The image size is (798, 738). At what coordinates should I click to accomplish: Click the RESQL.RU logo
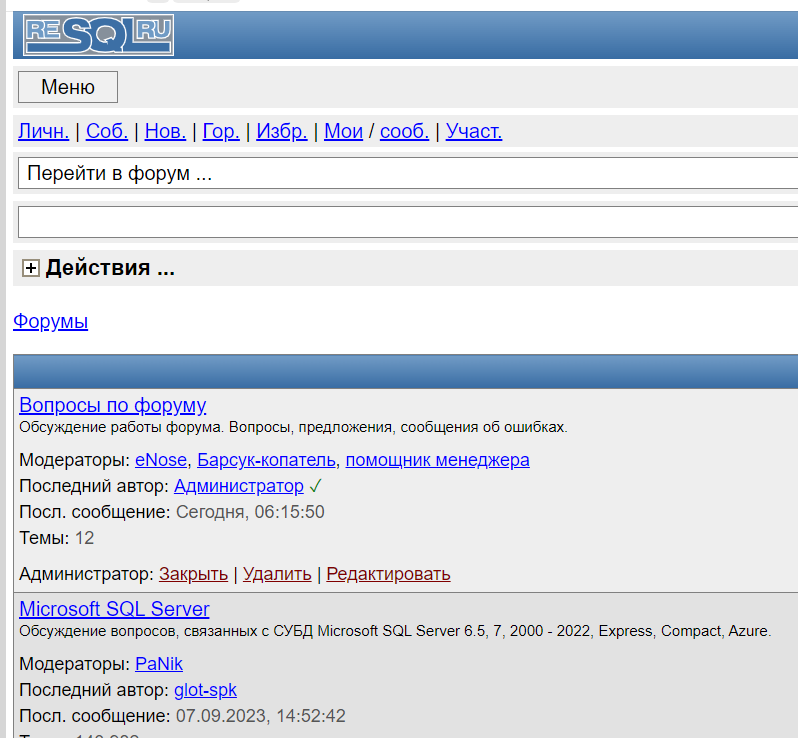point(98,36)
